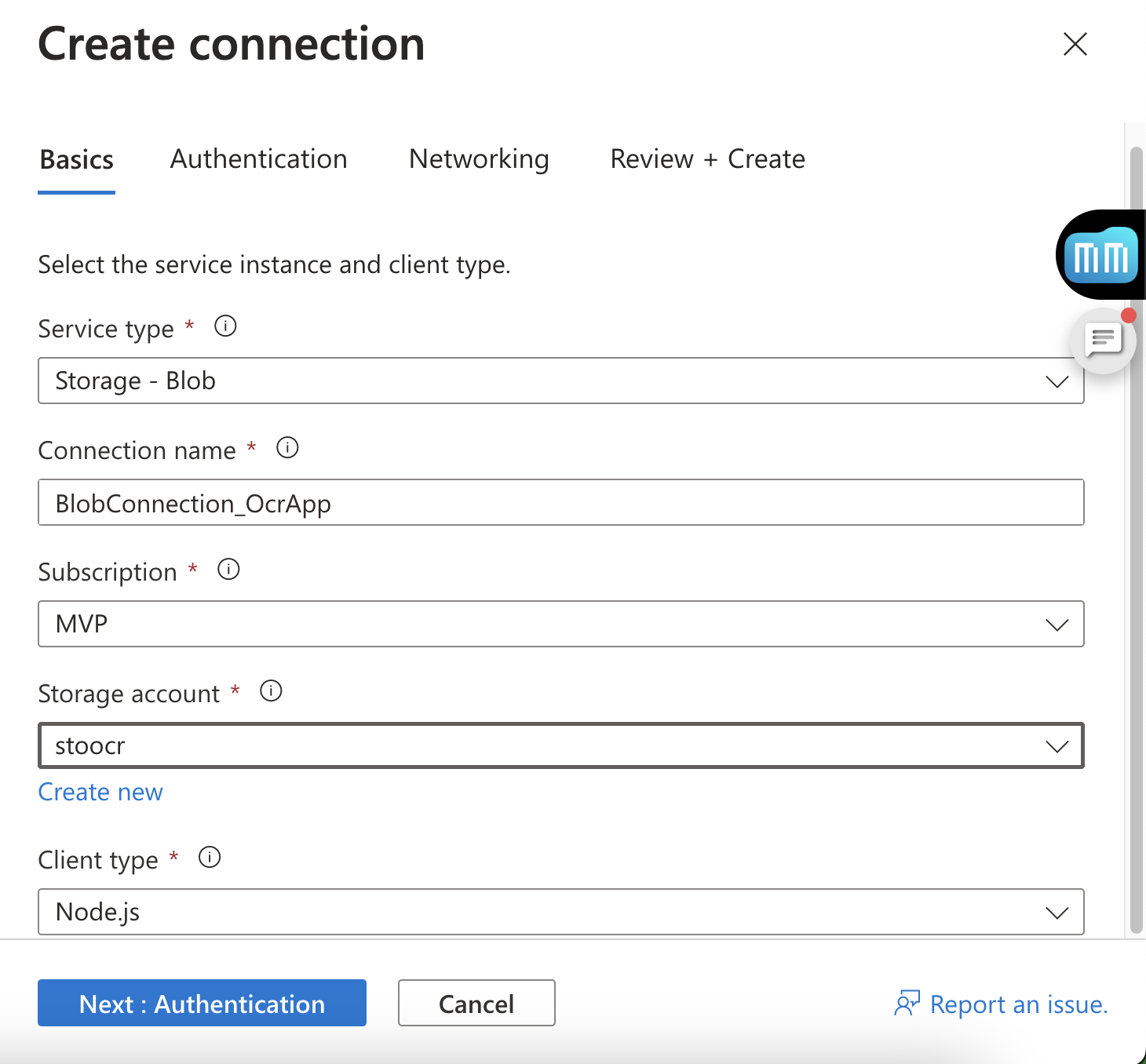Image resolution: width=1146 pixels, height=1064 pixels.
Task: Click the Report an issue link
Action: (1001, 1004)
